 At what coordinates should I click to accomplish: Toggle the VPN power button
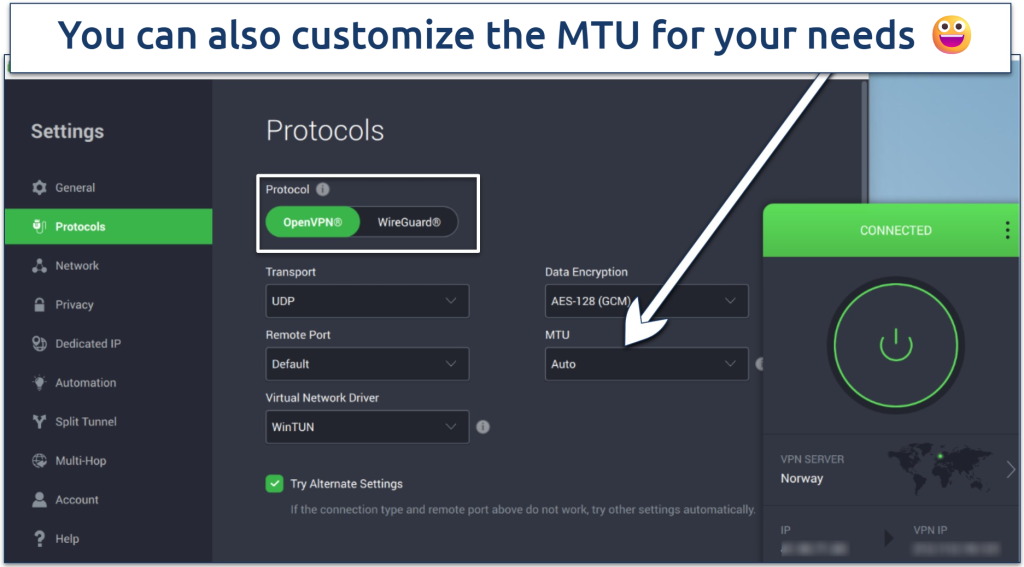pyautogui.click(x=895, y=346)
